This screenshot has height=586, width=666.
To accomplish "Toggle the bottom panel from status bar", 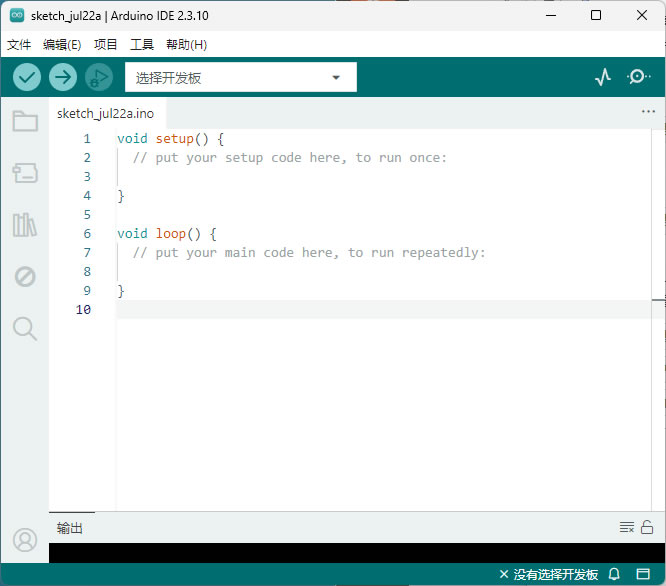I will coord(643,575).
